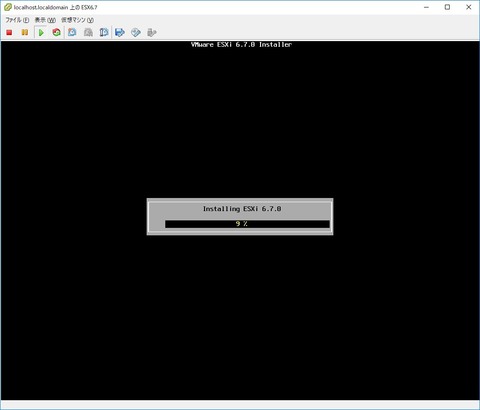This screenshot has height=410, width=480.
Task: Minimize the ESXi console window
Action: tap(426, 7)
